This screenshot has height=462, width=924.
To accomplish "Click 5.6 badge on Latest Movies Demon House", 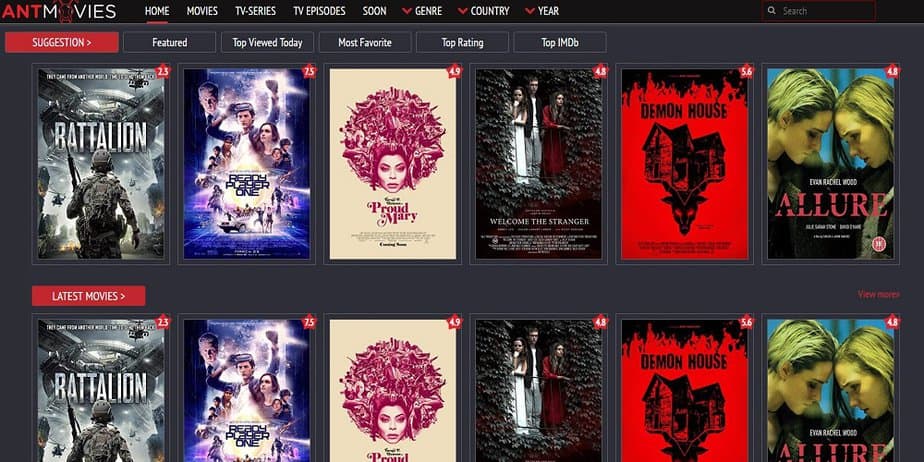I will tap(747, 322).
